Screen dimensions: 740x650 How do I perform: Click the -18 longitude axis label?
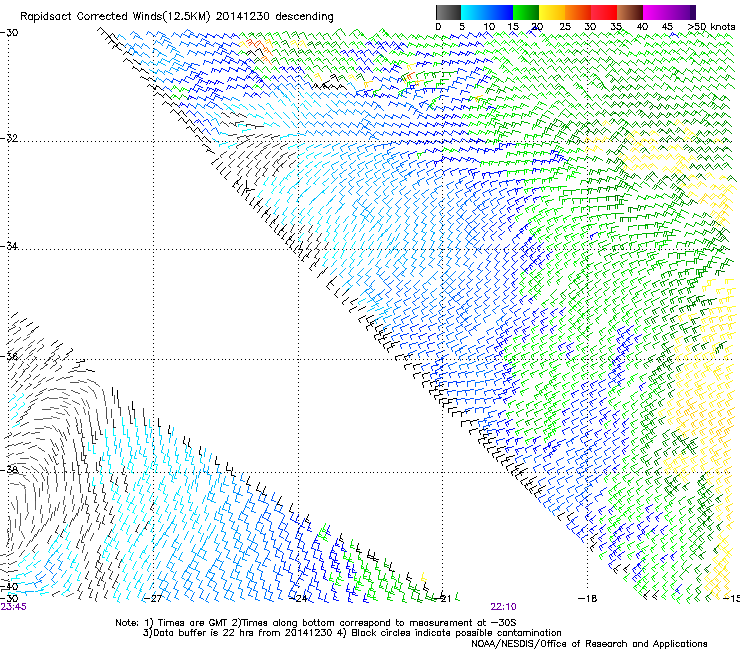click(588, 599)
